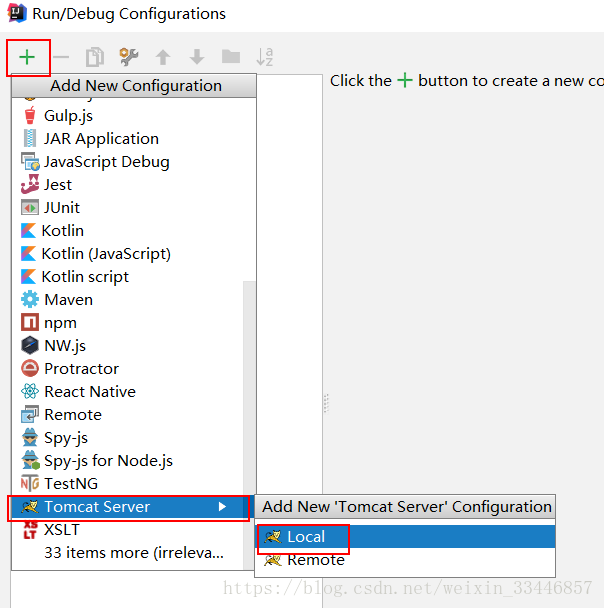604x608 pixels.
Task: Click the JUnit icon
Action: [30, 207]
